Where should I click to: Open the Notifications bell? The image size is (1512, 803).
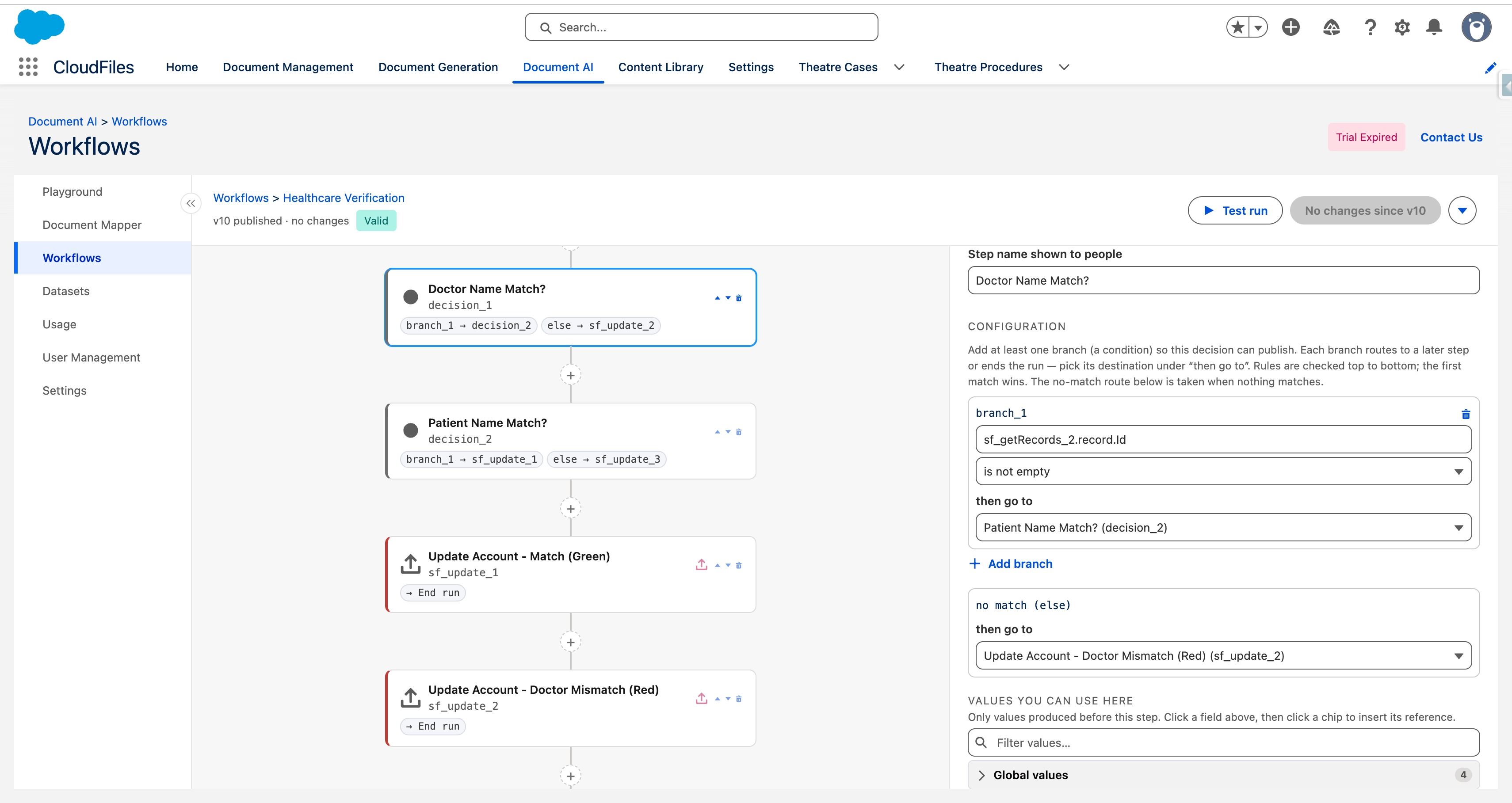click(1434, 27)
